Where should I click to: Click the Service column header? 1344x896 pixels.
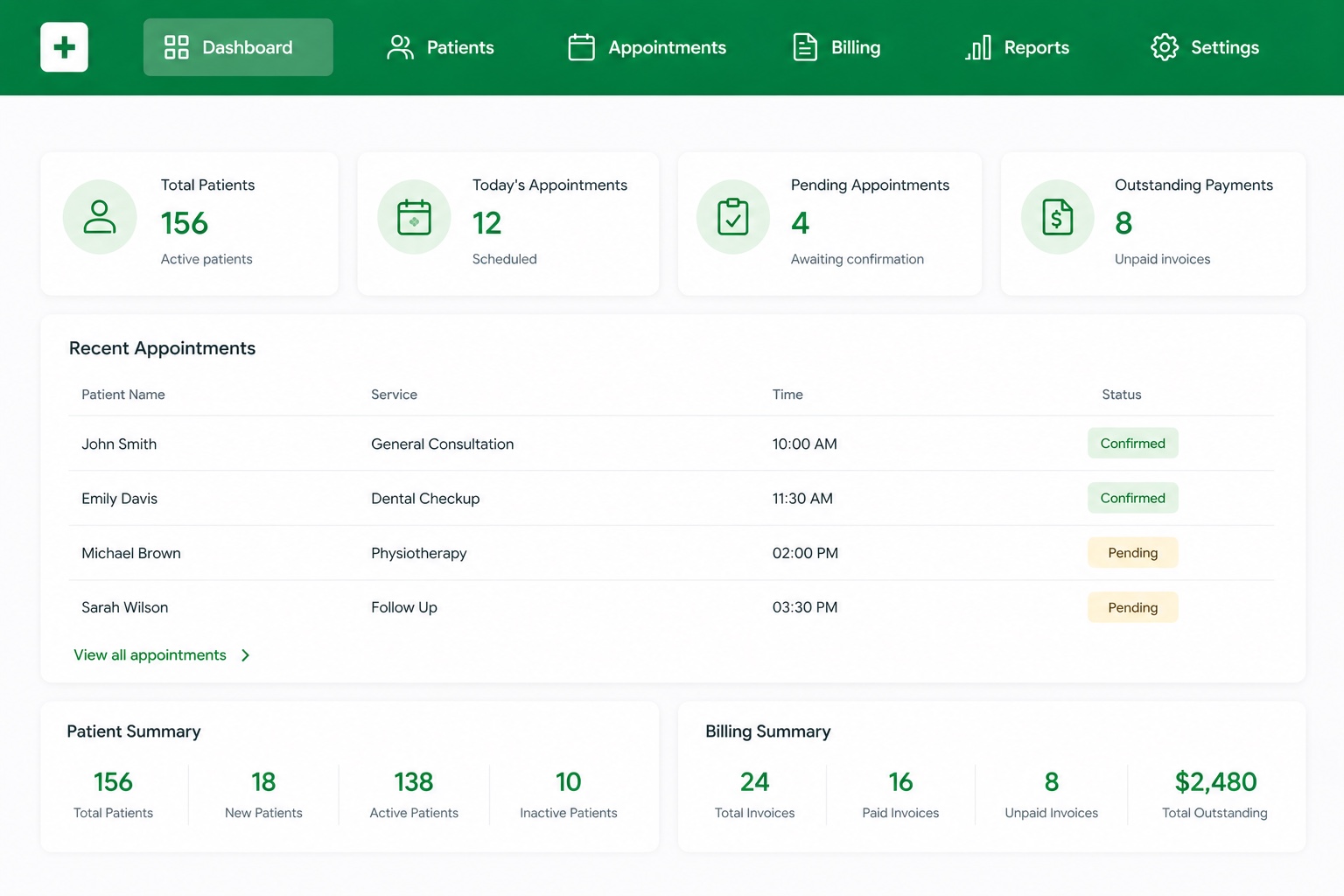[x=394, y=395]
